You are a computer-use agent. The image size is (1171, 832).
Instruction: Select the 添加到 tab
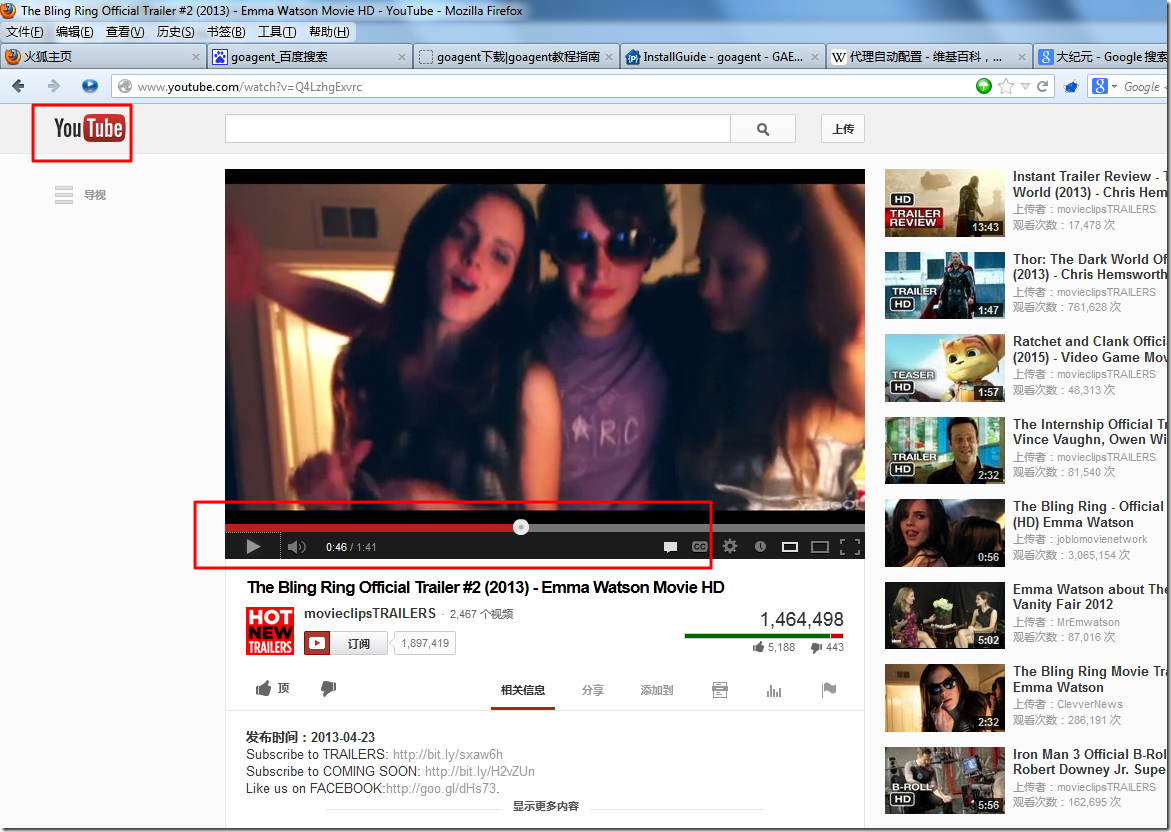656,690
